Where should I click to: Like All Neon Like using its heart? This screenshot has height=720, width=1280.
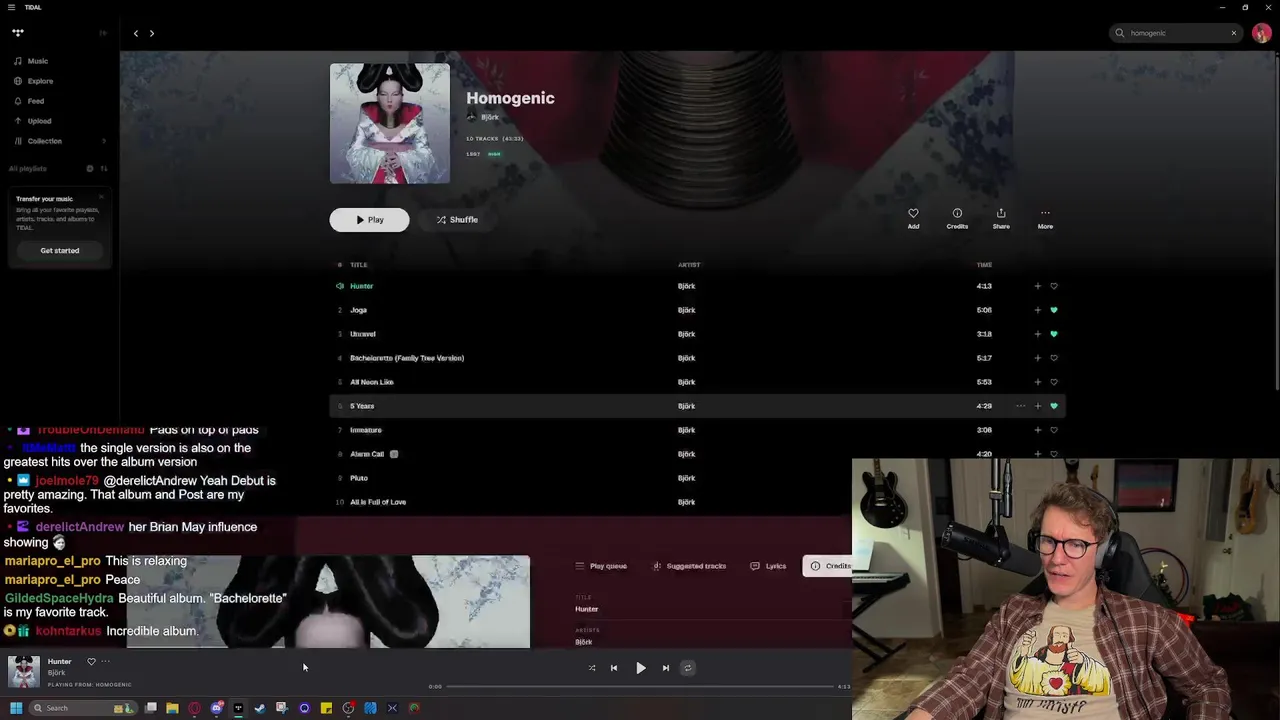click(1054, 382)
